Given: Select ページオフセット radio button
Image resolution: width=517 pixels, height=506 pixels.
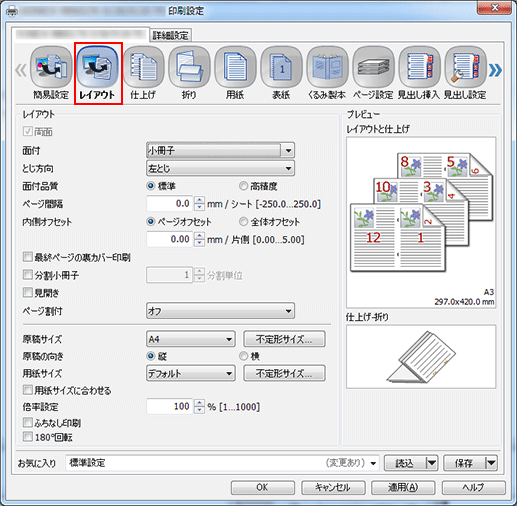Looking at the screenshot, I should point(151,221).
